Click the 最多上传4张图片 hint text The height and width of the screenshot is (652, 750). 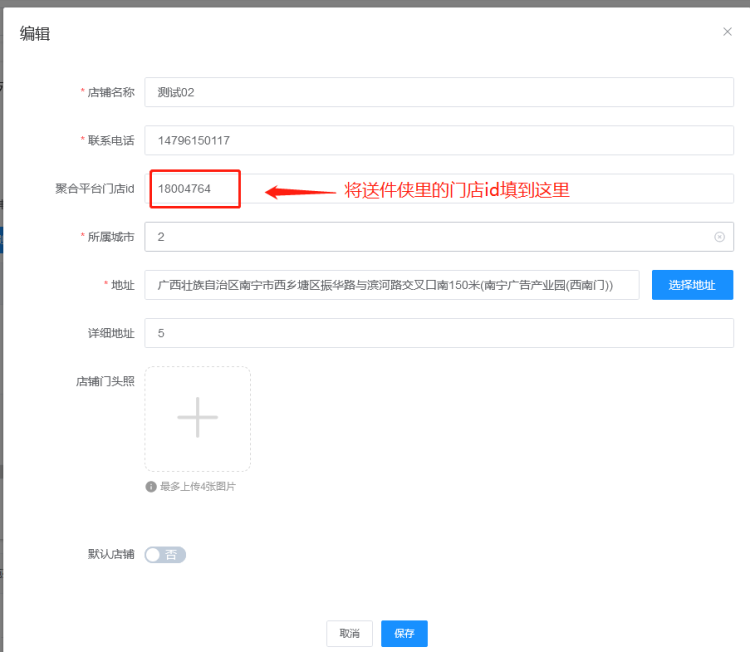click(198, 486)
